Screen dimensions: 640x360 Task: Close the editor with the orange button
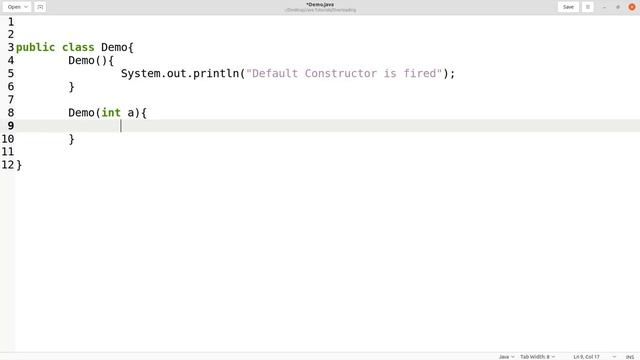pyautogui.click(x=631, y=7)
